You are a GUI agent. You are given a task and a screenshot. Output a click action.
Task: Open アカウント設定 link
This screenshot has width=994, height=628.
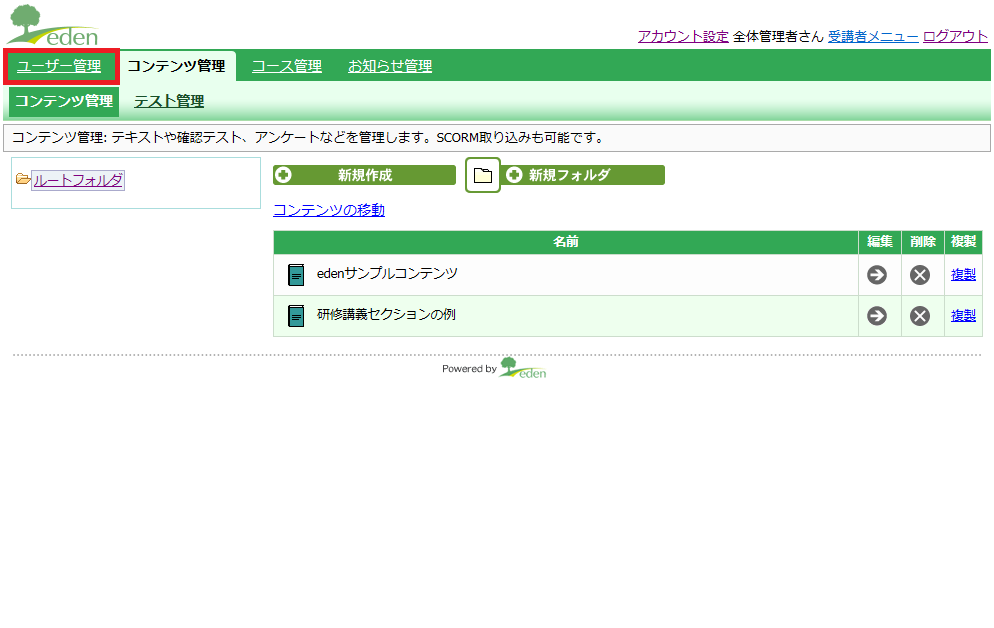pos(683,37)
